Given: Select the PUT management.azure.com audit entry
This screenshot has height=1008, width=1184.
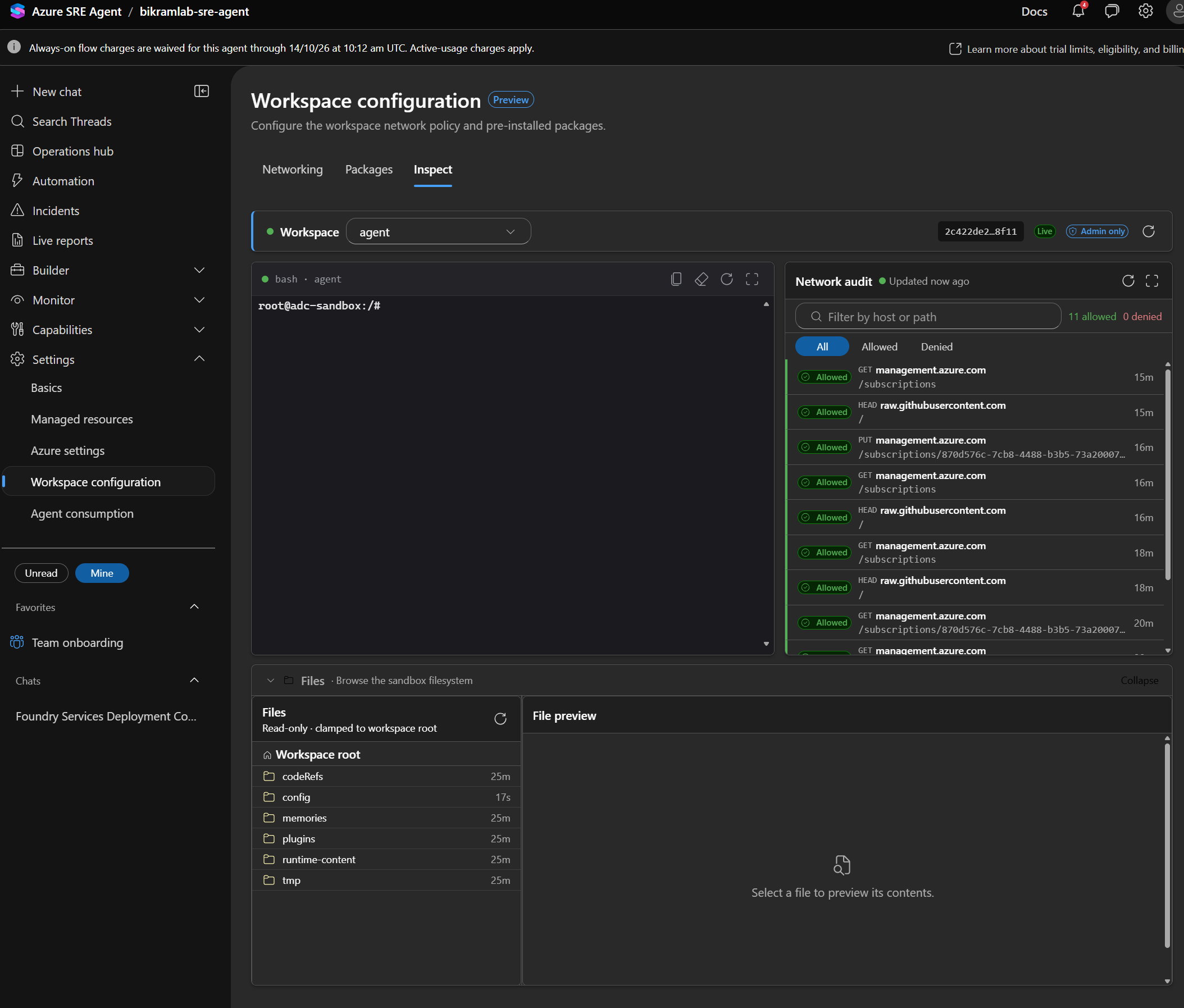Looking at the screenshot, I should tap(976, 448).
